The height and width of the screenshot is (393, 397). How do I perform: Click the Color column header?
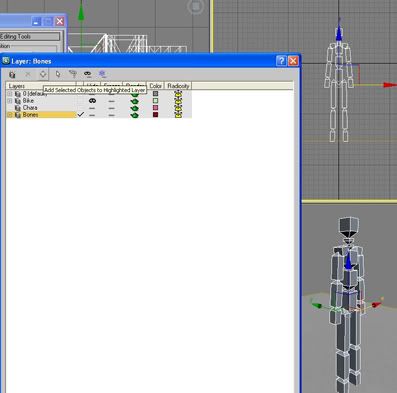[x=155, y=86]
